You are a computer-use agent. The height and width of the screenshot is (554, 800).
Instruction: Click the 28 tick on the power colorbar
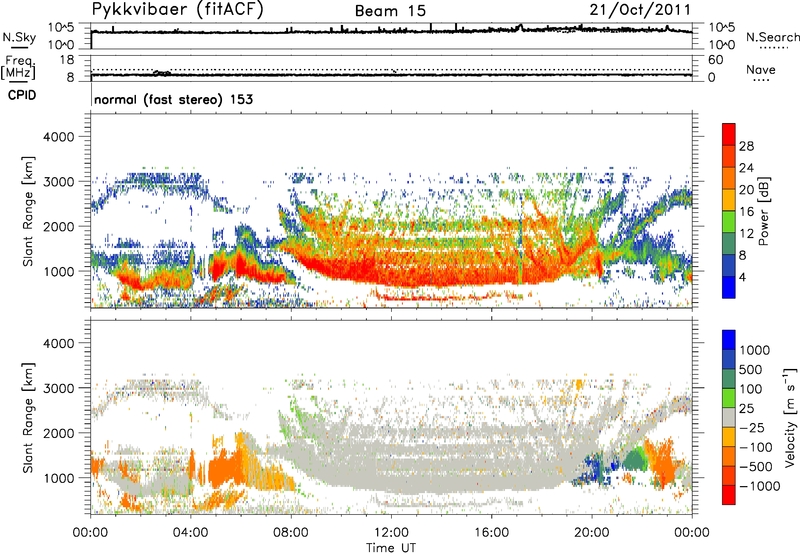pyautogui.click(x=746, y=146)
